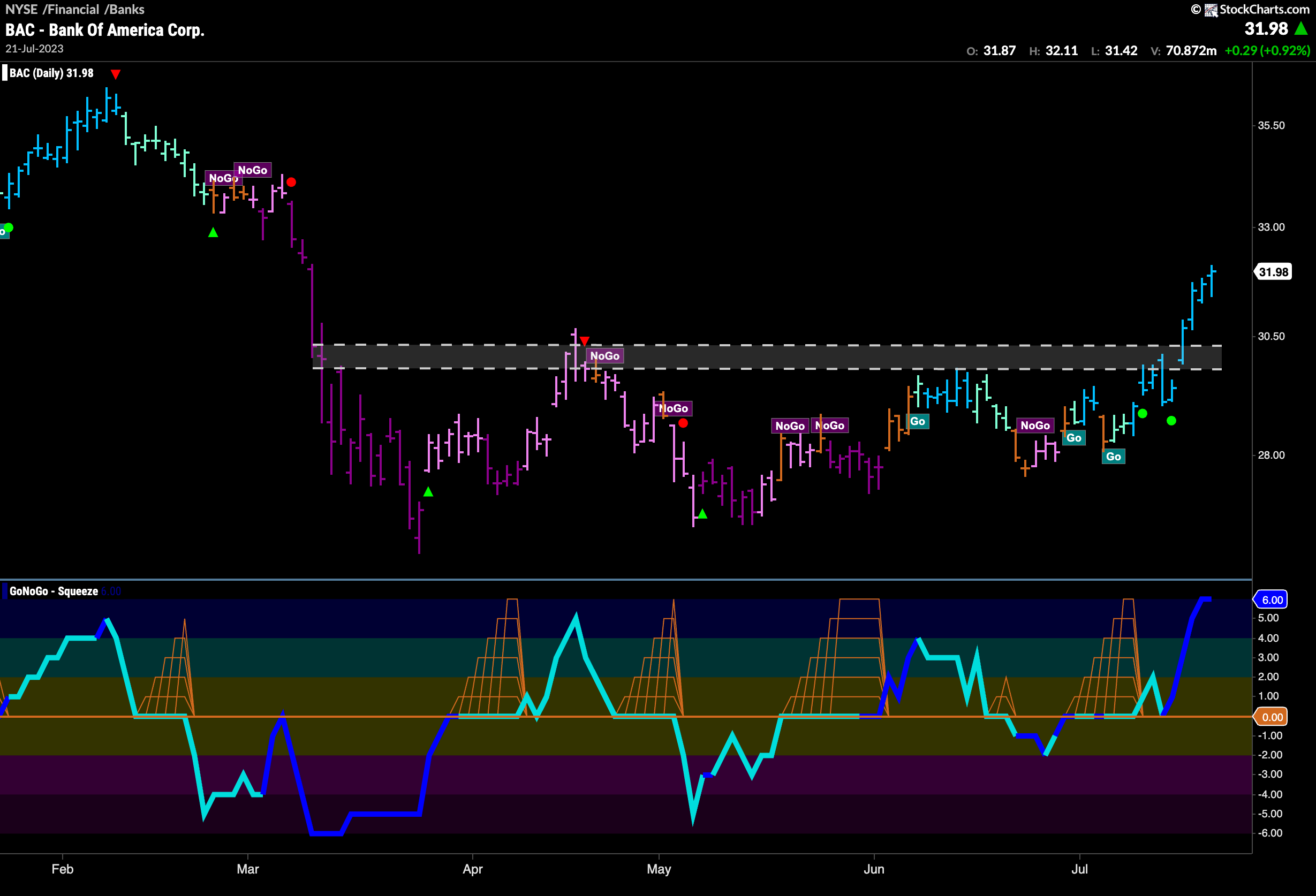The image size is (1316, 896).
Task: Click the -6.00 squeeze axis label
Action: pyautogui.click(x=1270, y=833)
